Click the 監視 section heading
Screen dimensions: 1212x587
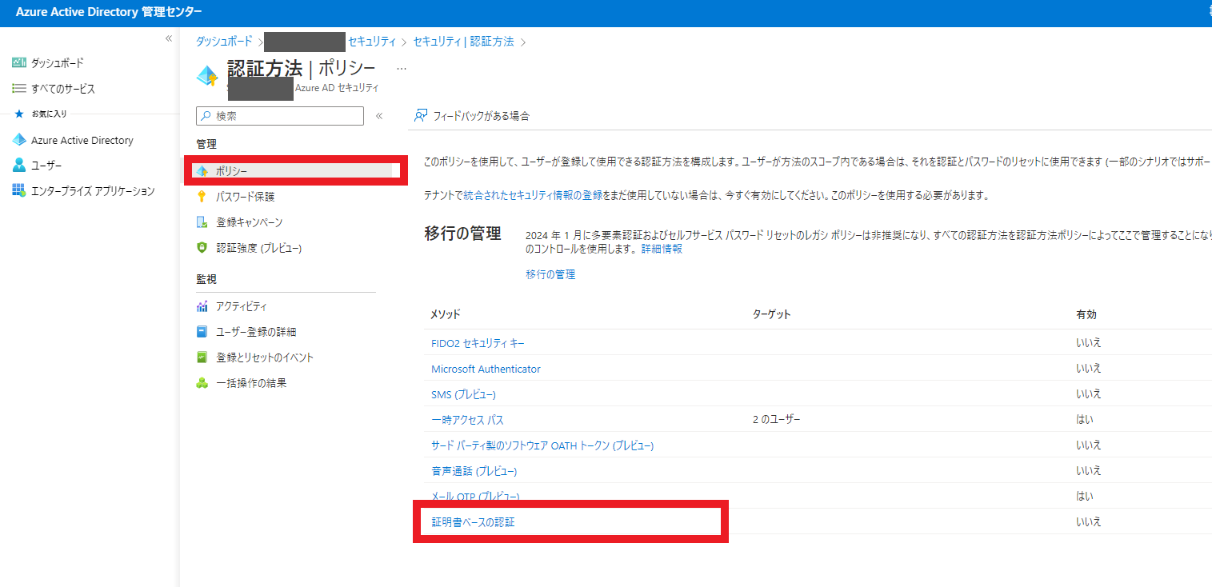pyautogui.click(x=206, y=279)
